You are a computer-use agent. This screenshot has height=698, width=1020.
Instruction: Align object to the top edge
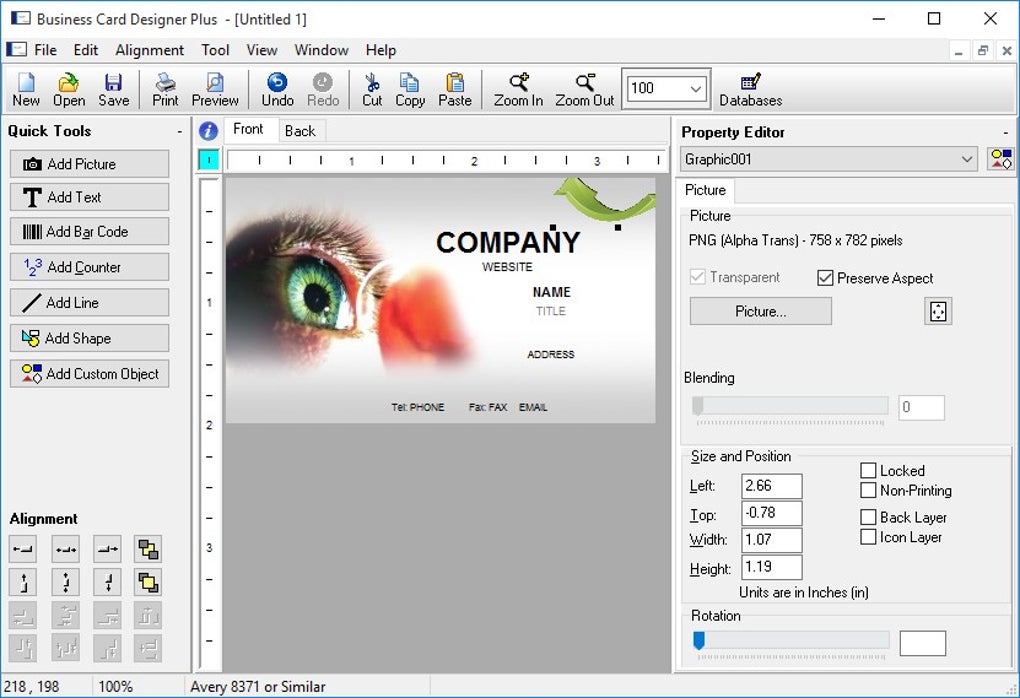pos(23,582)
